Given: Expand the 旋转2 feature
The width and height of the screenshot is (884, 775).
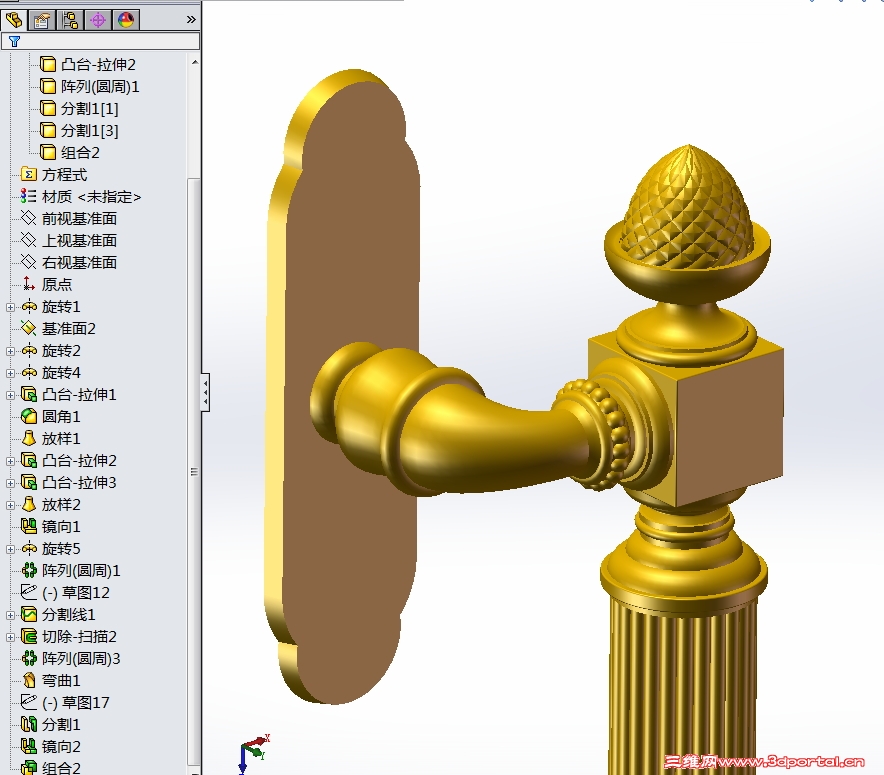Looking at the screenshot, I should click(10, 351).
